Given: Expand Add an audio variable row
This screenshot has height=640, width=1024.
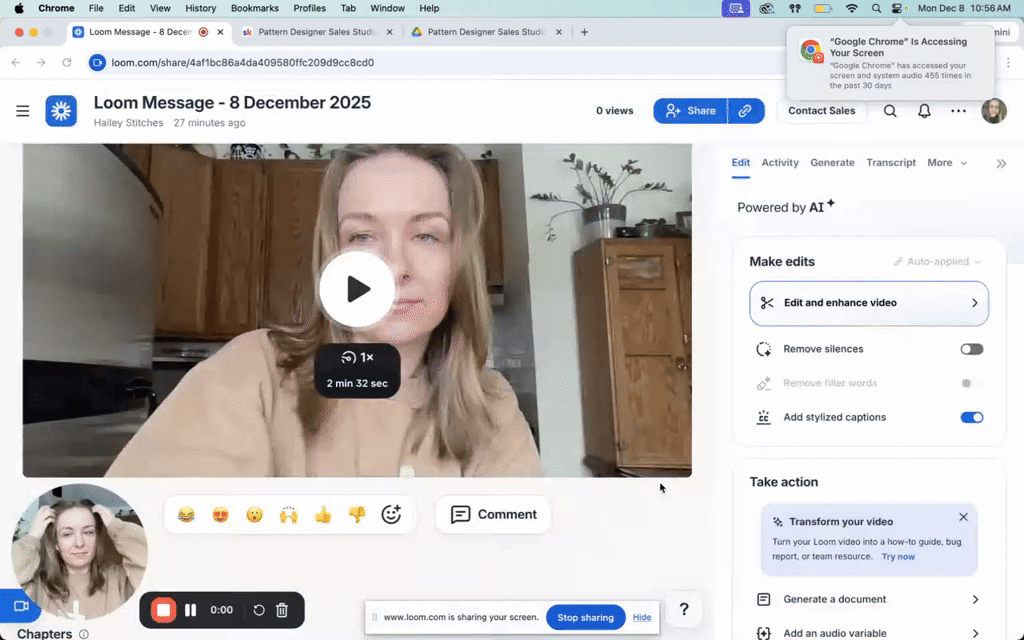Looking at the screenshot, I should (x=869, y=632).
